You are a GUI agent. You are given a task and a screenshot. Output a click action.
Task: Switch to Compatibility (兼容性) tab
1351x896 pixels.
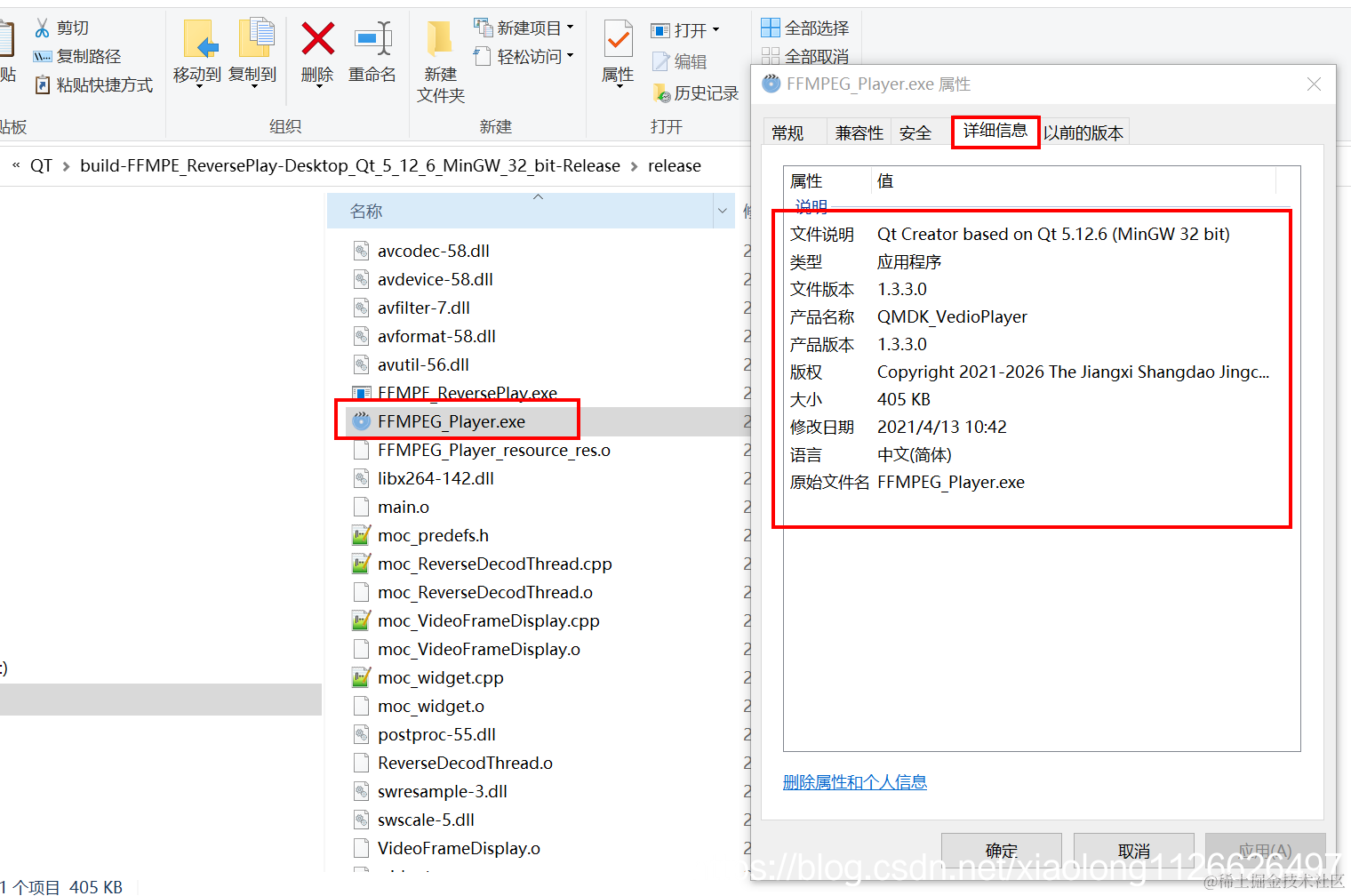(859, 132)
